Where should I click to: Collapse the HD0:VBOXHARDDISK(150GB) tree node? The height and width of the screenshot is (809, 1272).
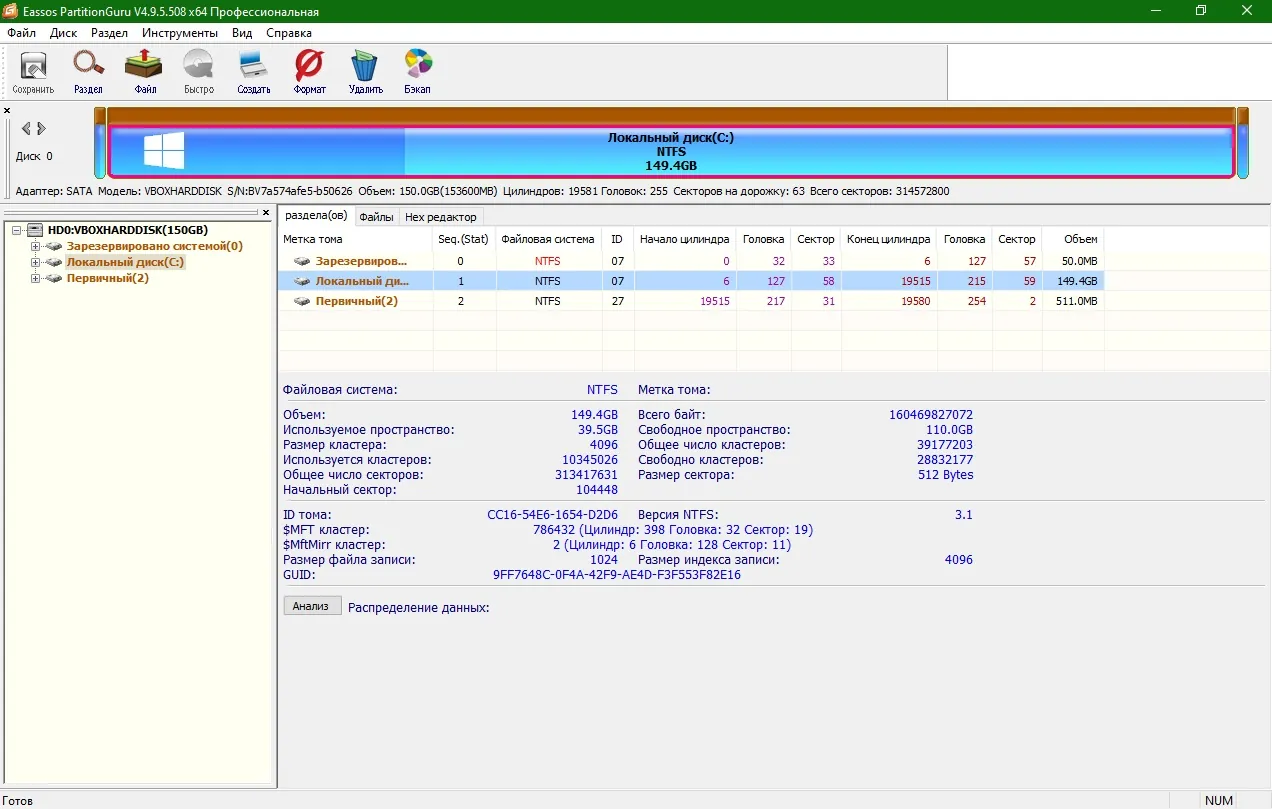pyautogui.click(x=17, y=230)
